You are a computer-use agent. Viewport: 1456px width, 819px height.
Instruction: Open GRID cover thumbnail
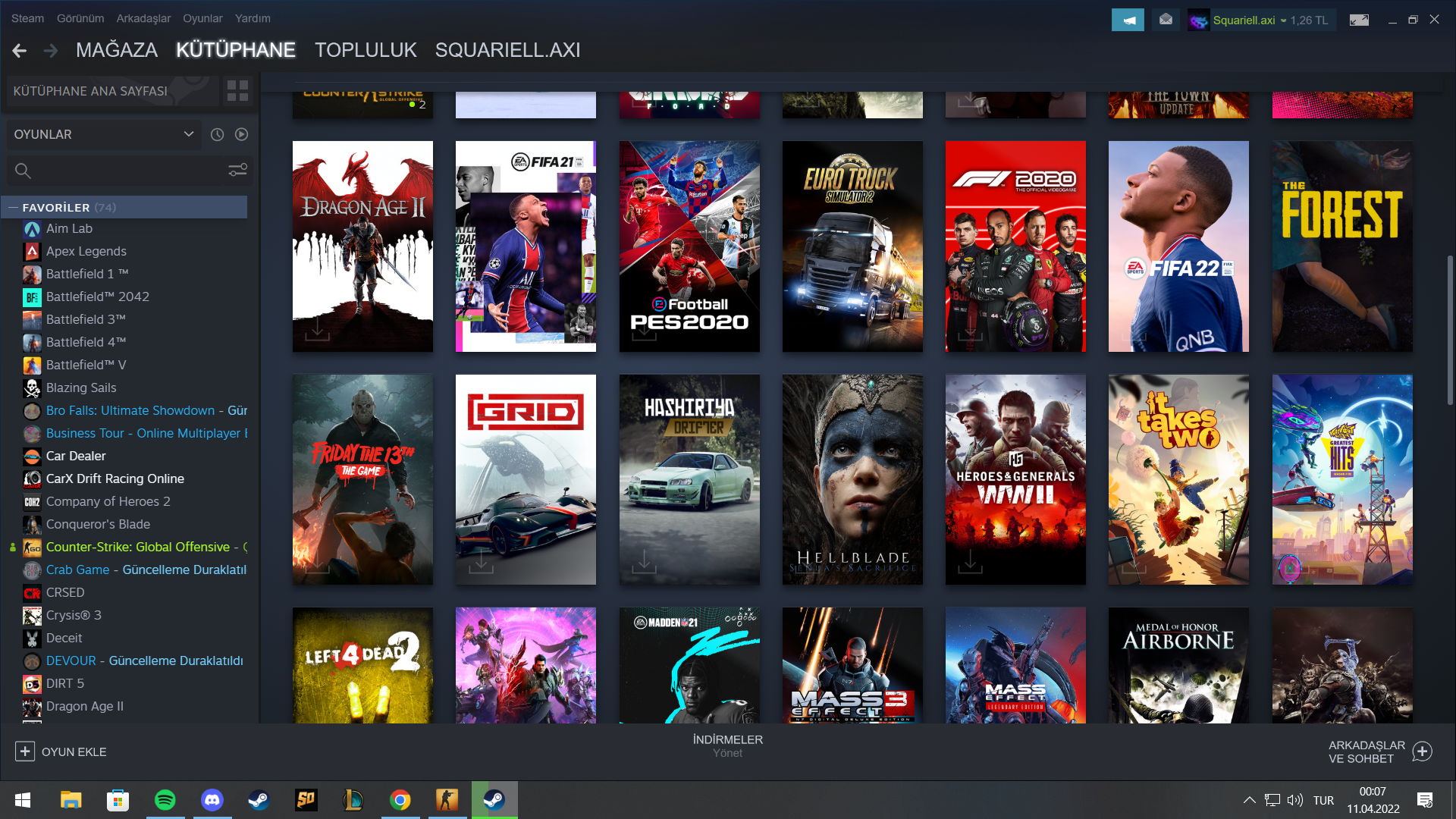pyautogui.click(x=526, y=479)
